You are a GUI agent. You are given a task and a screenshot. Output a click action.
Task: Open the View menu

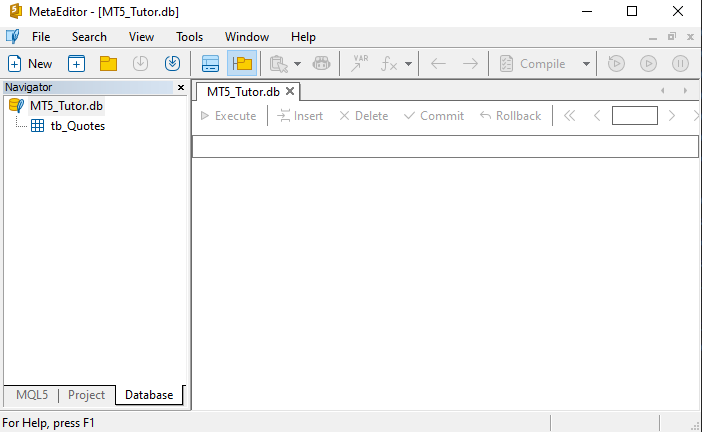point(141,37)
